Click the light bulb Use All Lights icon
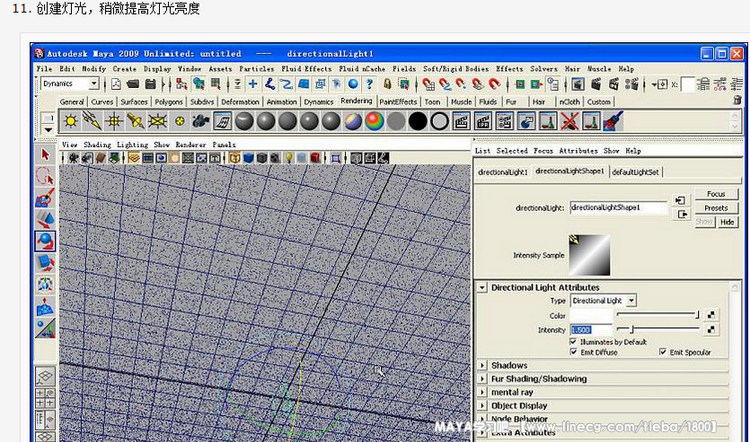This screenshot has height=442, width=750. (289, 158)
